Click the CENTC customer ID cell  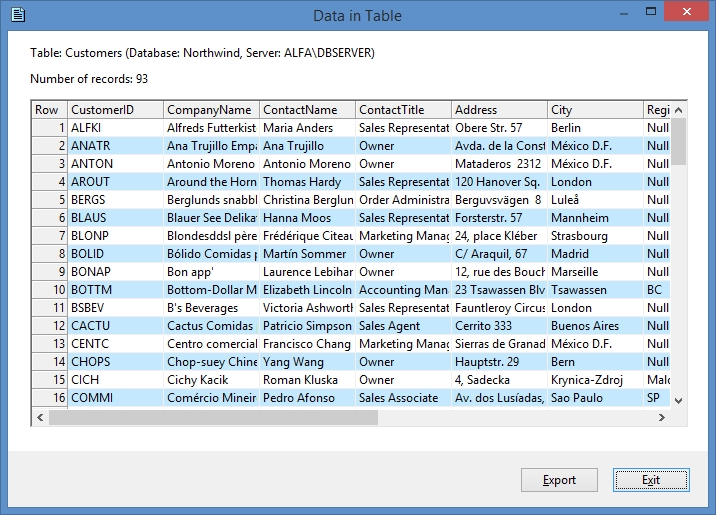(115, 344)
